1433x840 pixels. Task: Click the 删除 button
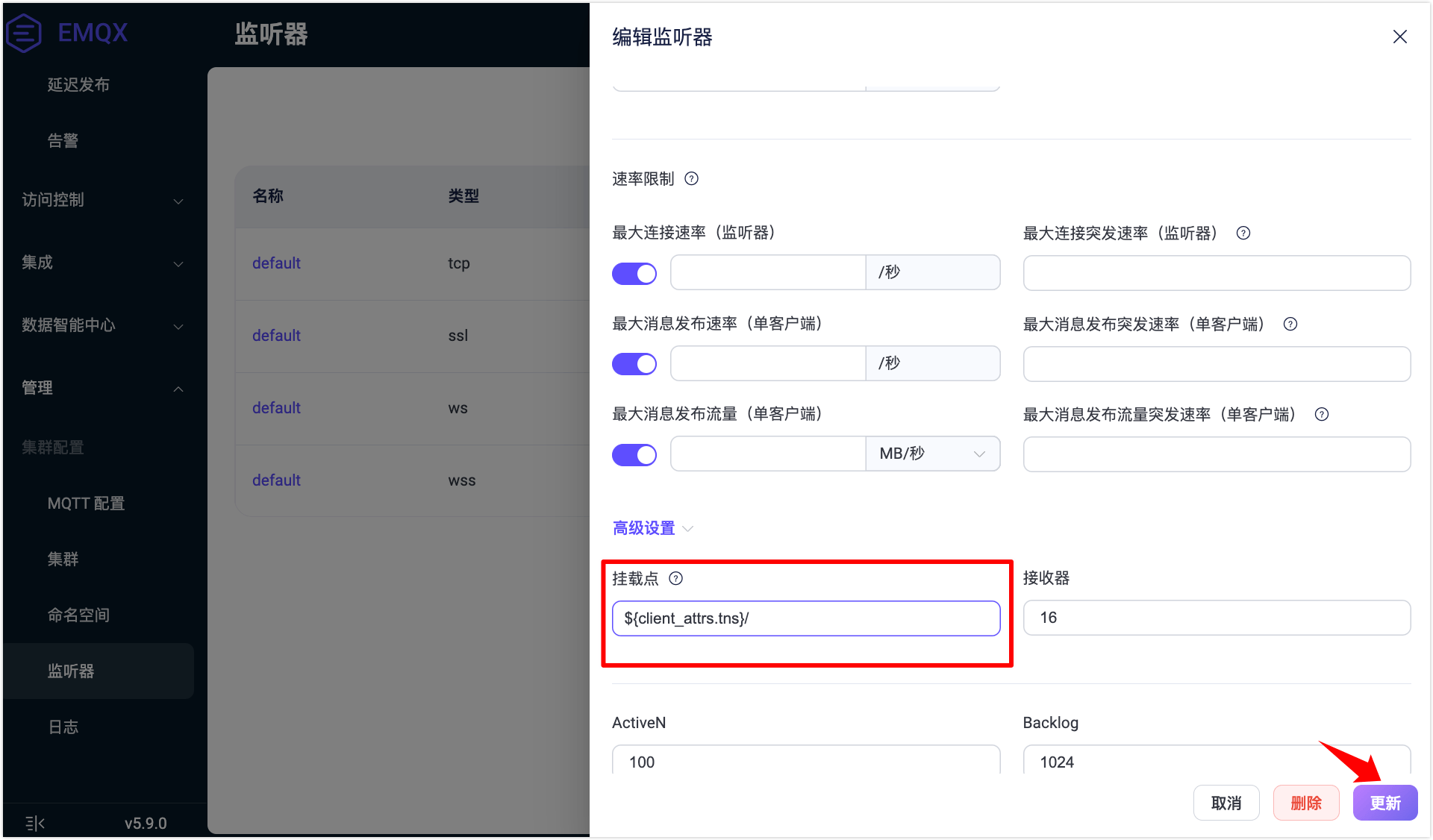pyautogui.click(x=1305, y=803)
